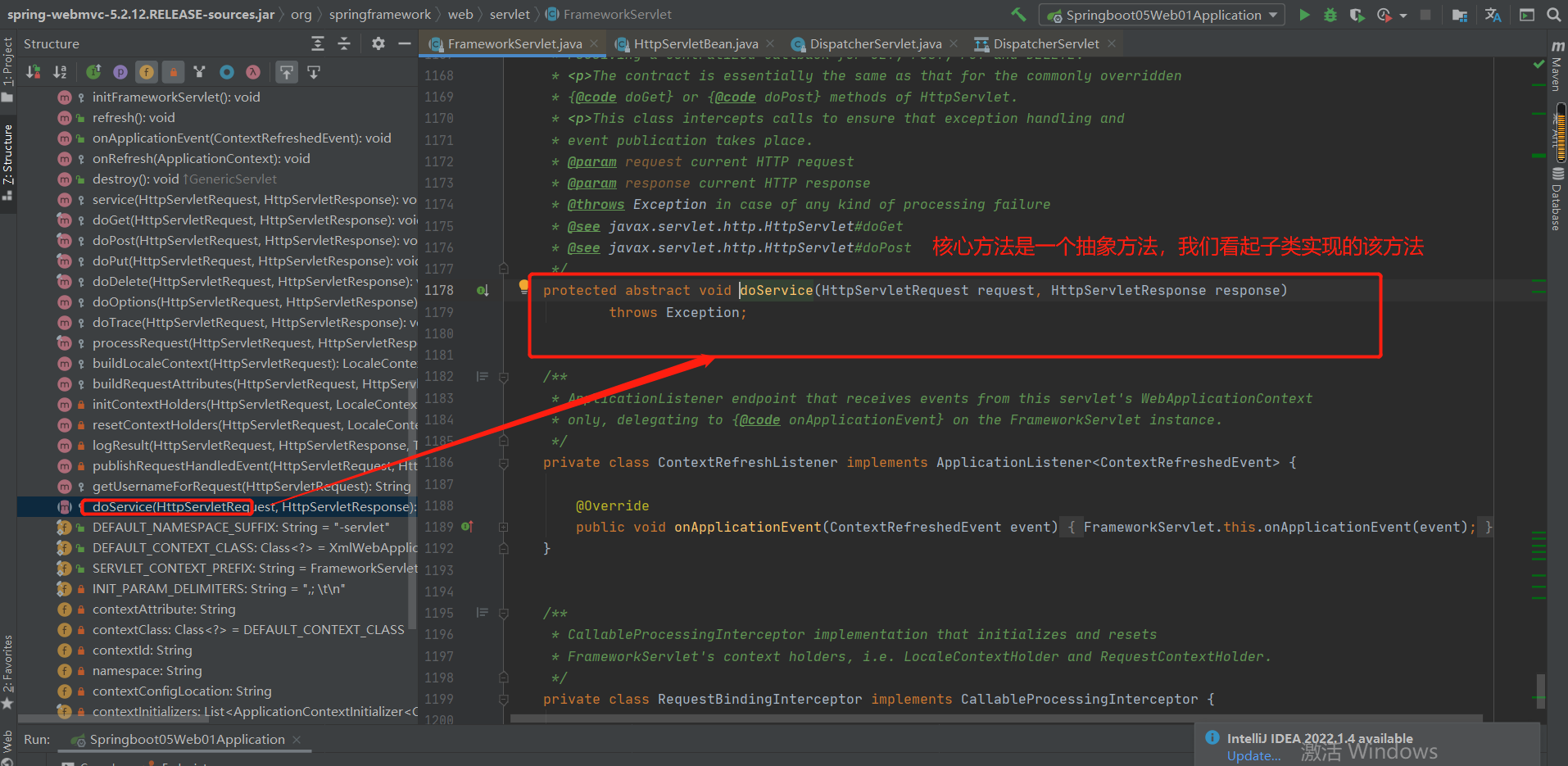Click the Update... link in notification
Image resolution: width=1568 pixels, height=766 pixels.
pyautogui.click(x=1253, y=756)
